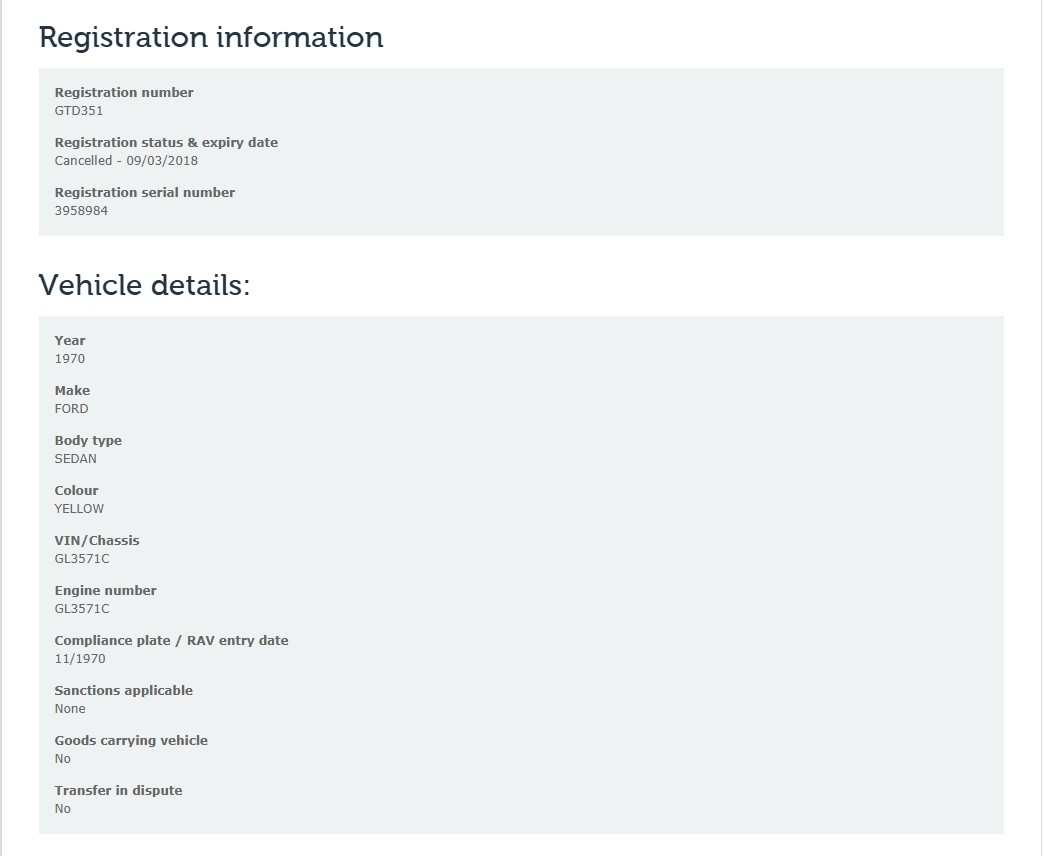Click the Sanctions applicable label
The image size is (1045, 856).
point(124,691)
